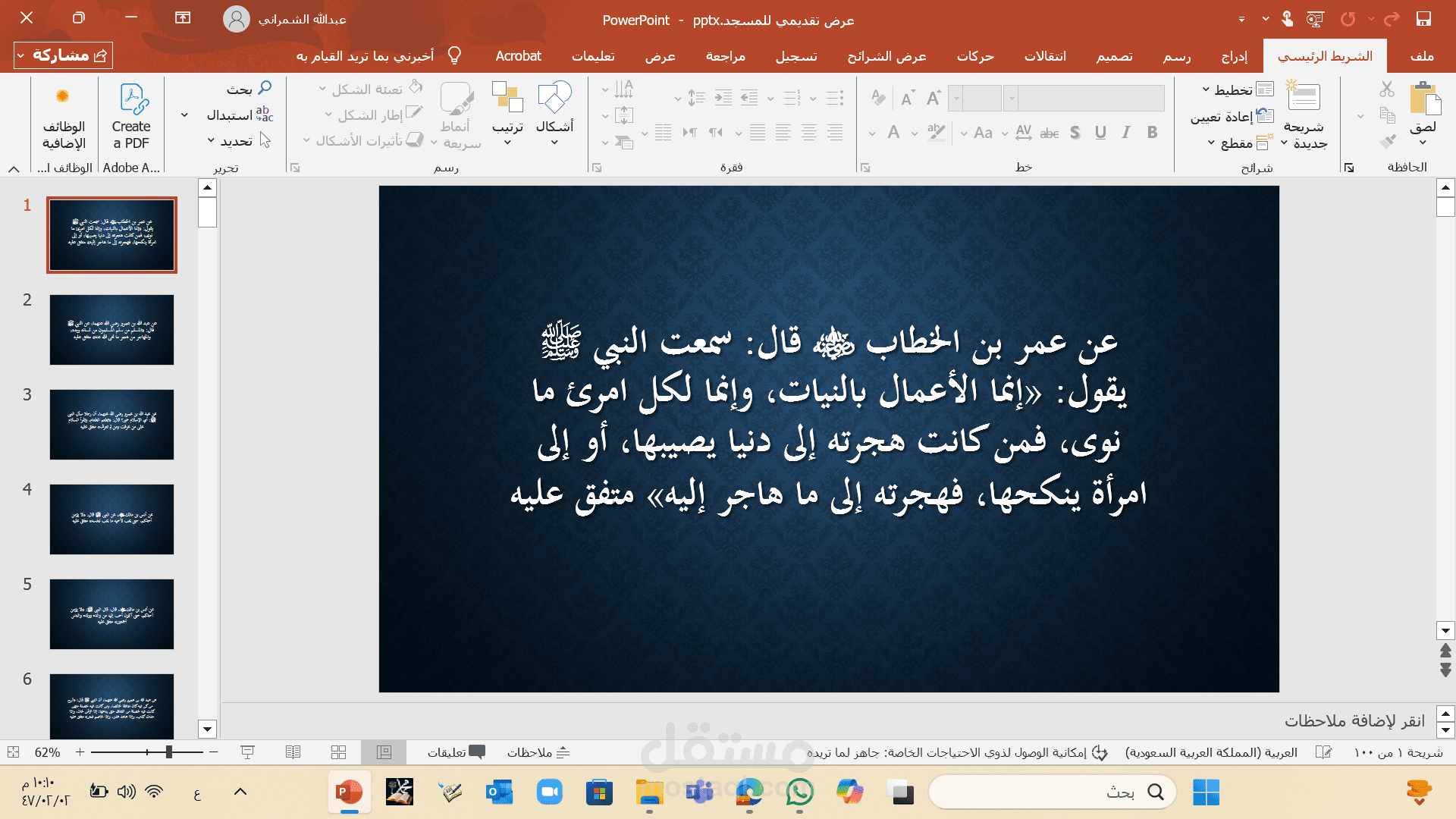
Task: Click the Fit slide to window icon
Action: (13, 752)
